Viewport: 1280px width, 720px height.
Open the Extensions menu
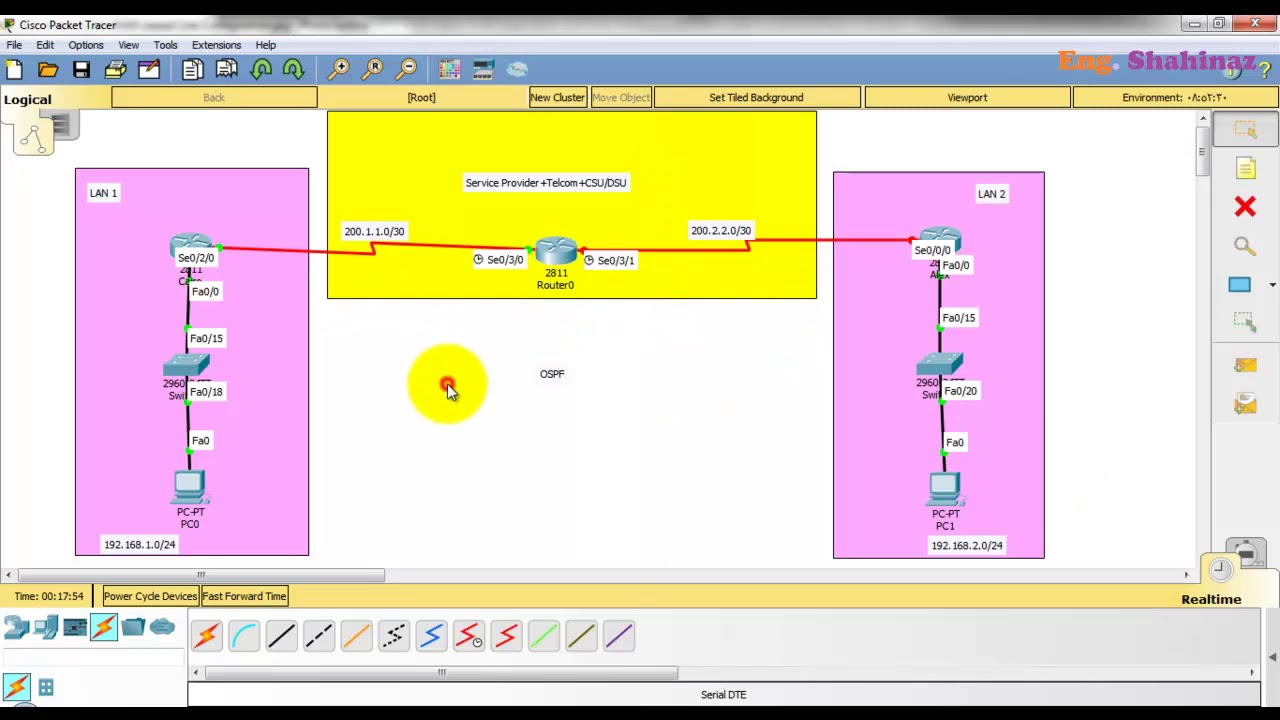216,45
